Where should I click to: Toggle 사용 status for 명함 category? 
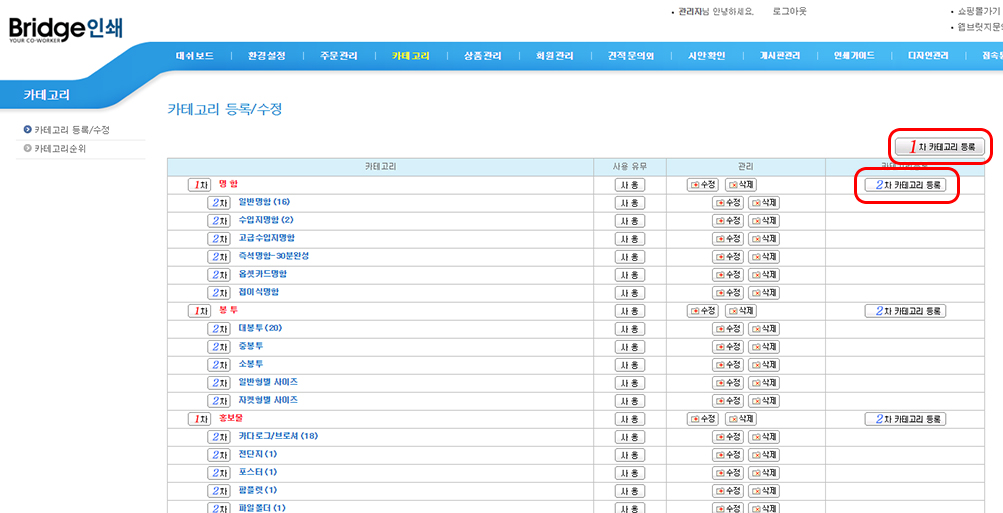tap(630, 185)
